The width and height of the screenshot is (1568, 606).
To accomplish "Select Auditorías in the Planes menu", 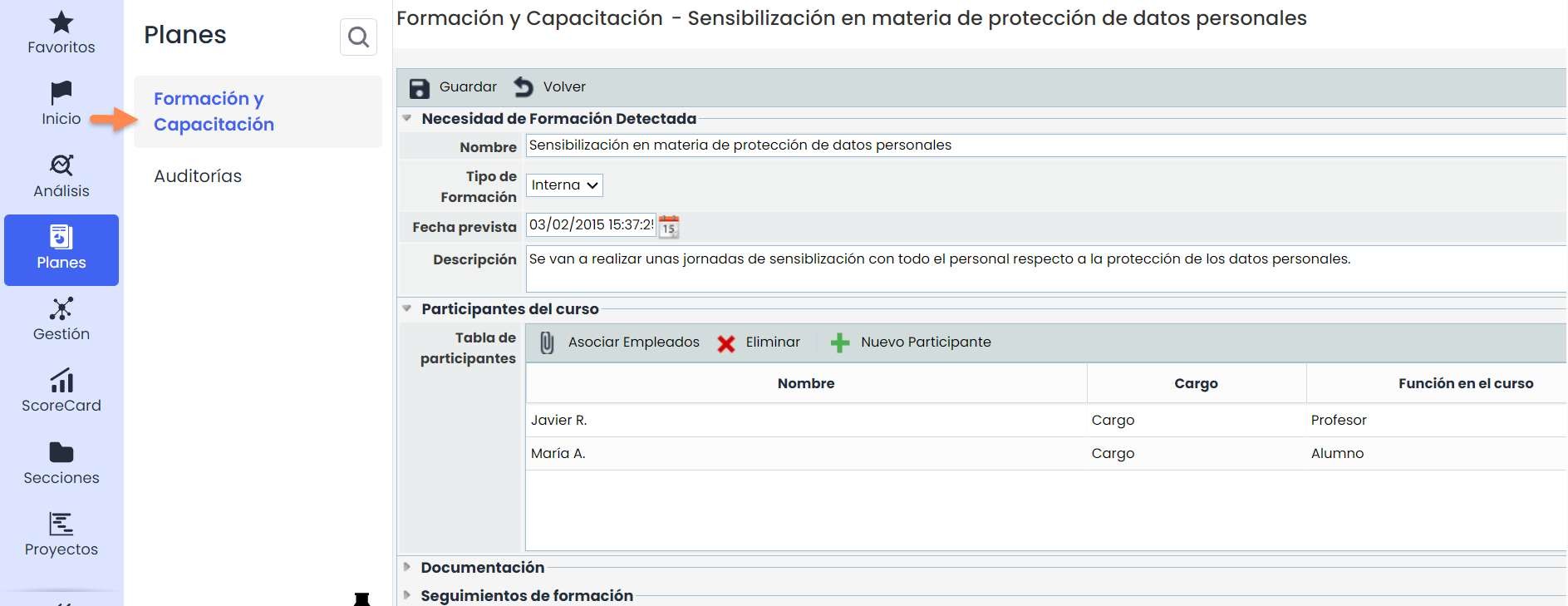I will [x=198, y=176].
